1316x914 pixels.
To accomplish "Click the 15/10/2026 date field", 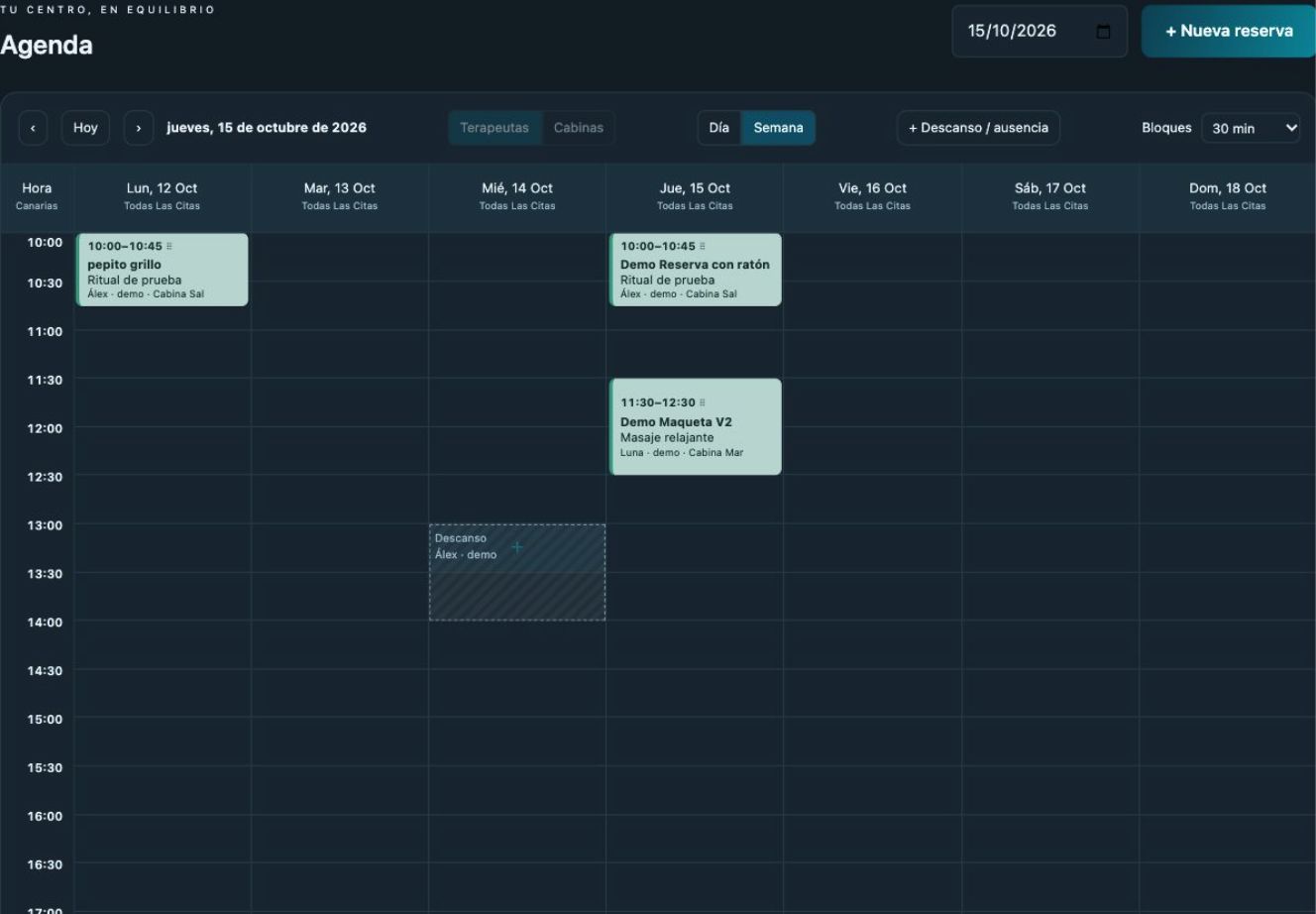I will (x=1040, y=31).
